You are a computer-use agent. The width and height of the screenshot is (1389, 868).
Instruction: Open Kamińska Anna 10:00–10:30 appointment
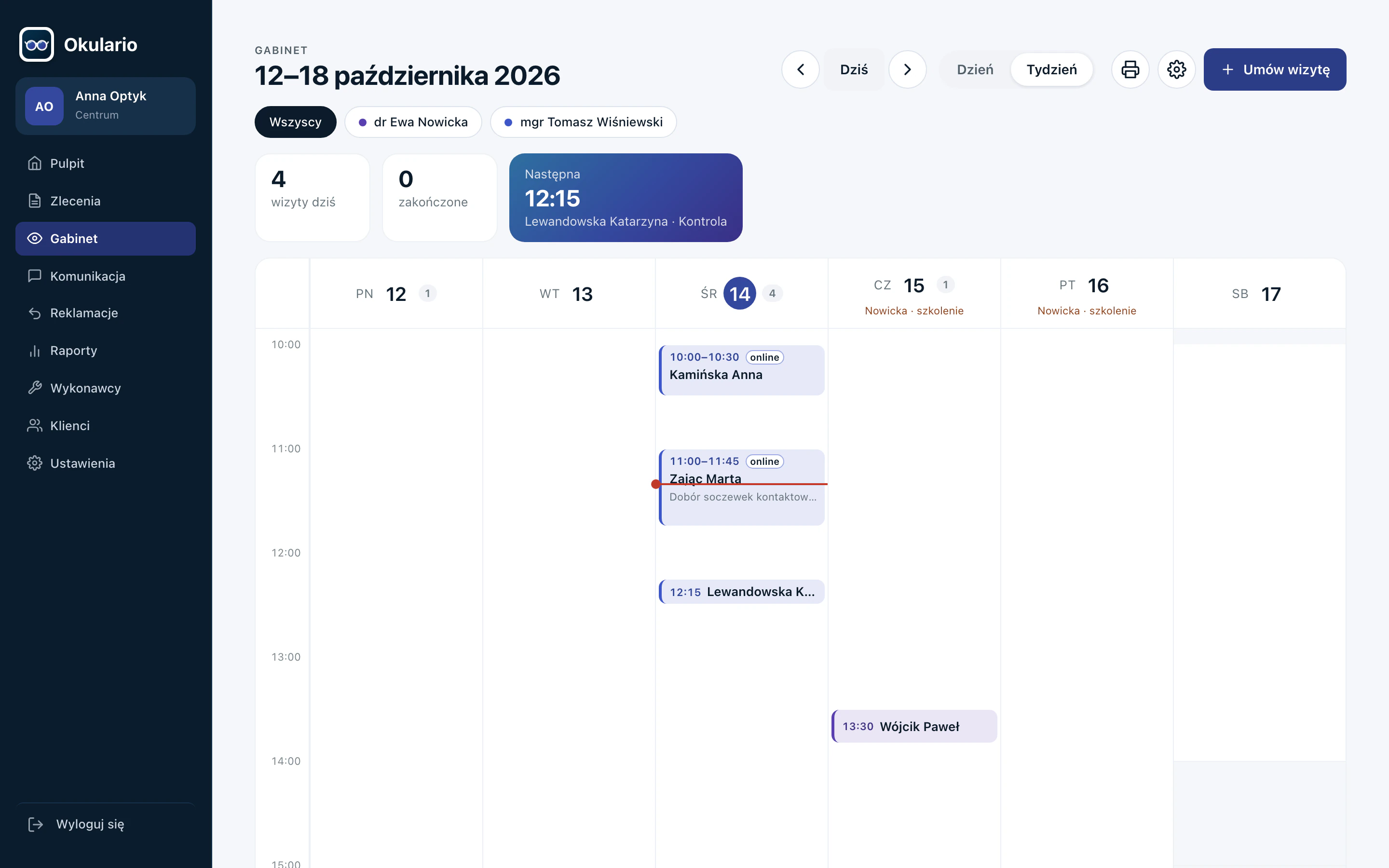point(742,370)
